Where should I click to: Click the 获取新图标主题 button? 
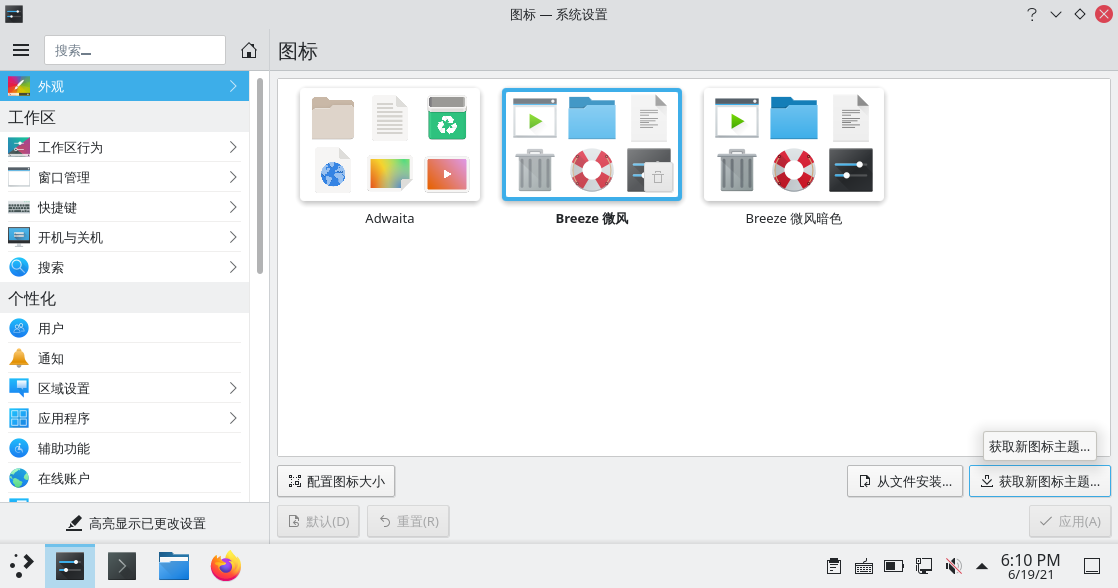coord(1039,481)
